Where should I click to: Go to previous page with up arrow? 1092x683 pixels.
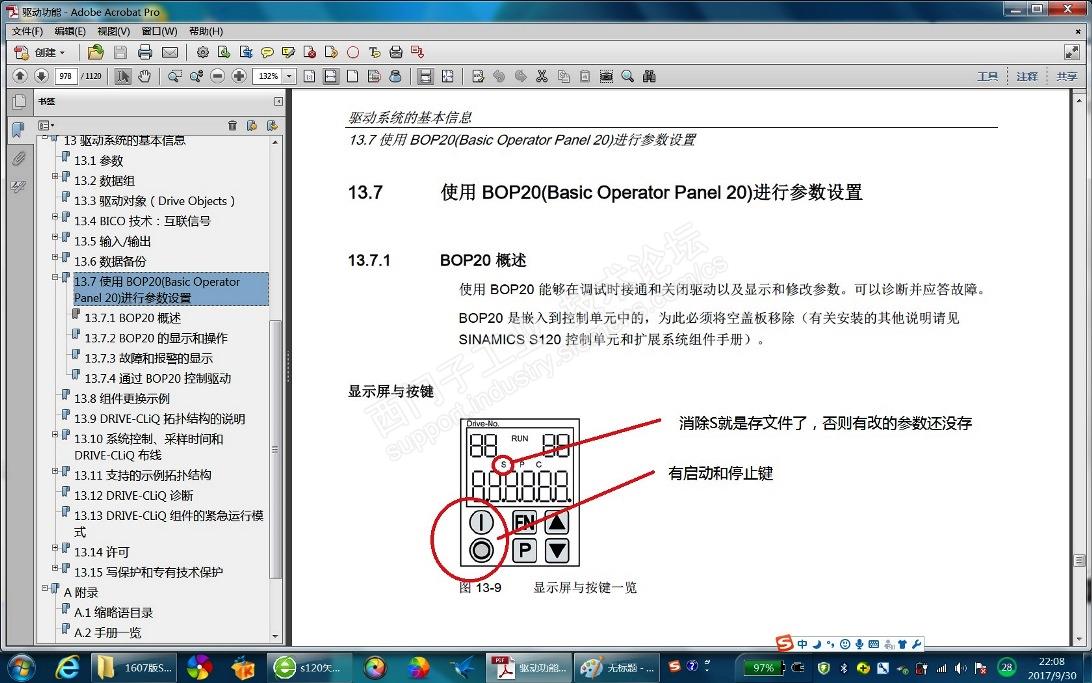coord(20,76)
